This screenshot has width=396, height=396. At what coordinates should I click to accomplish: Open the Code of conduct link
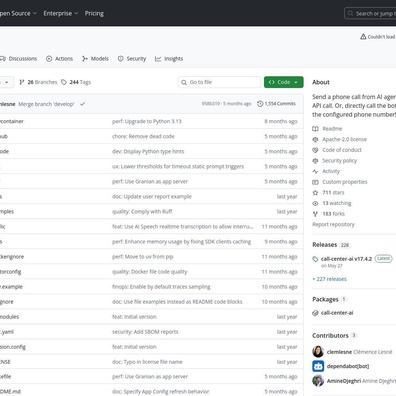pyautogui.click(x=342, y=150)
